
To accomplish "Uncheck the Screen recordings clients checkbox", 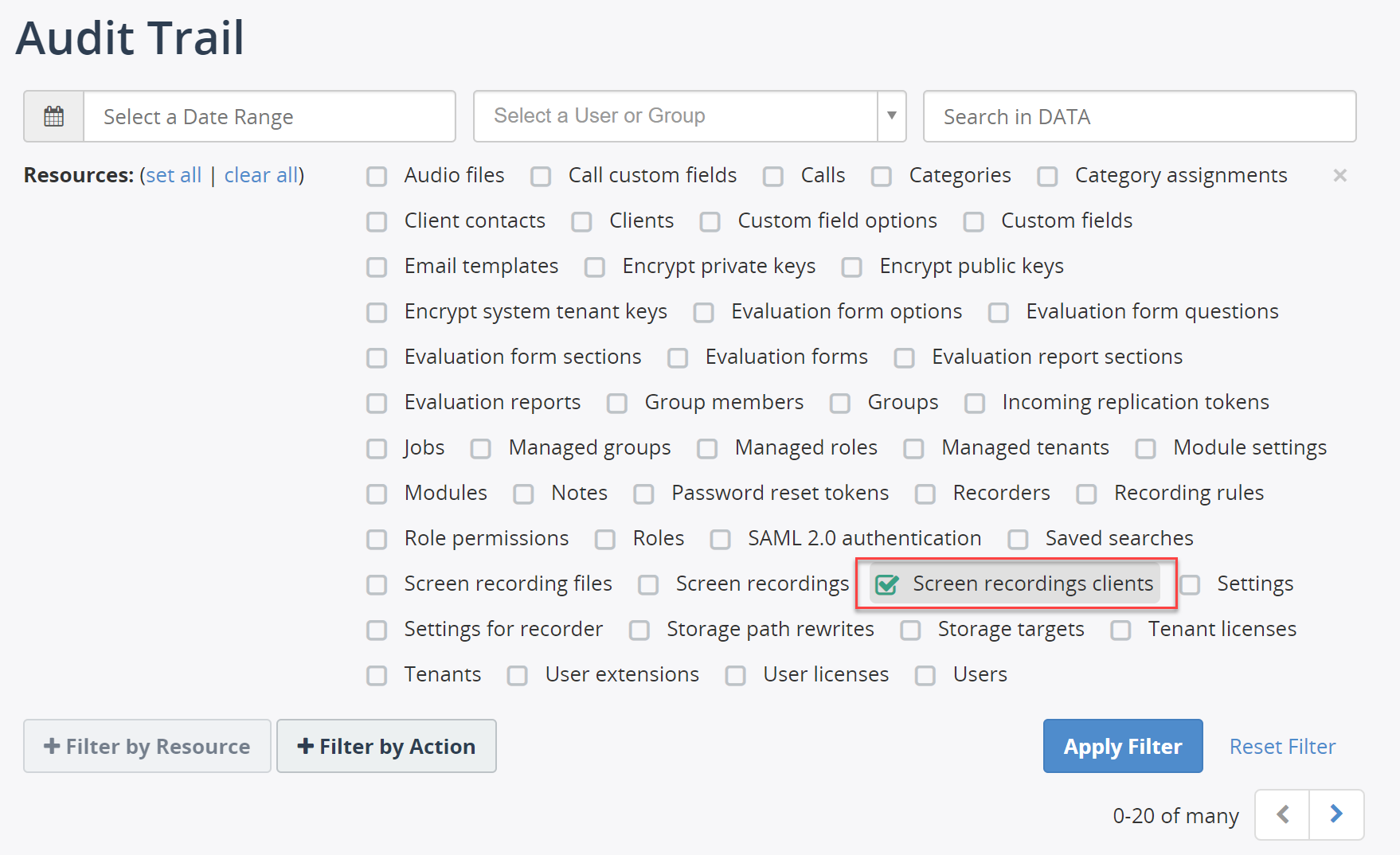I will [x=886, y=584].
